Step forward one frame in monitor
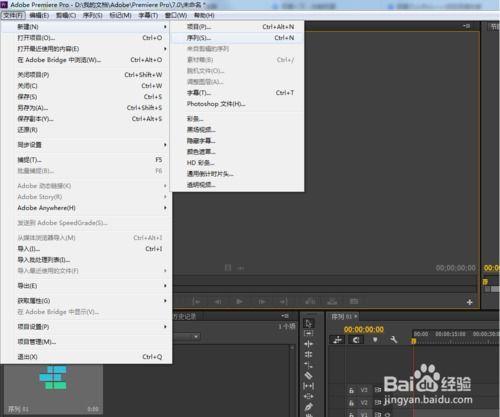Image resolution: width=500 pixels, height=417 pixels. (262, 302)
